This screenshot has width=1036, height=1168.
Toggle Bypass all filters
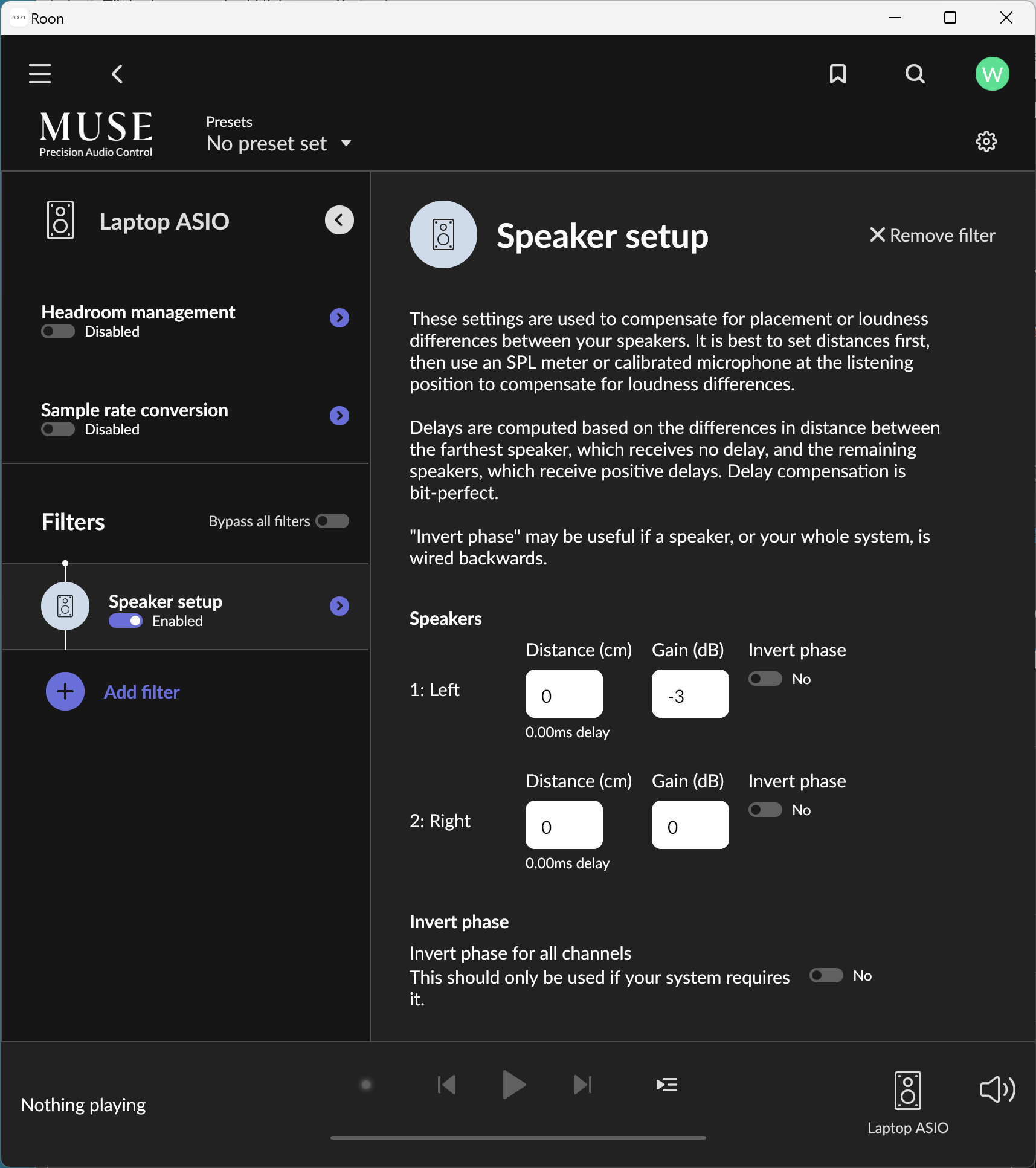332,521
